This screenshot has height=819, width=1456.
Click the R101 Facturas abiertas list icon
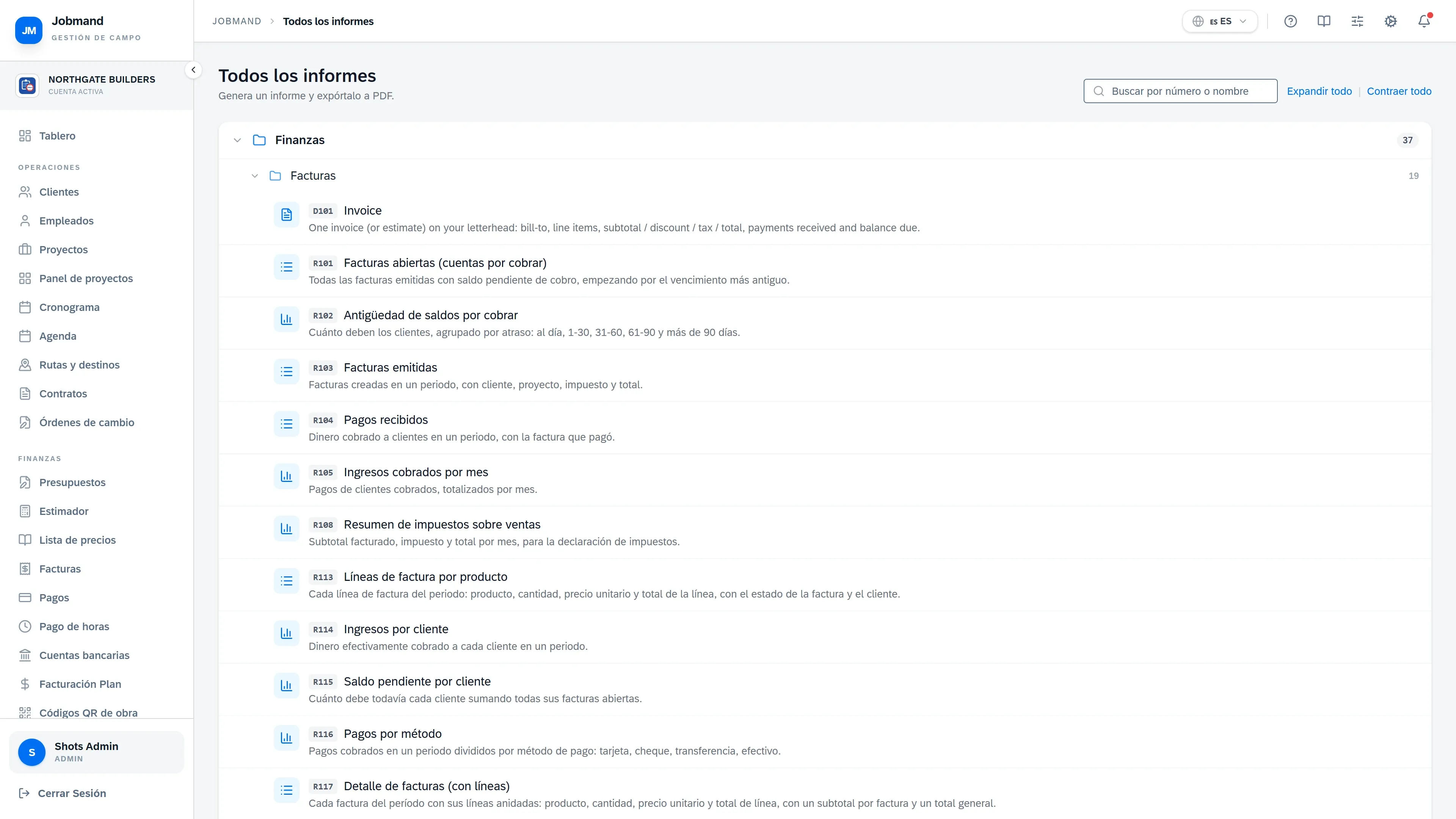[287, 267]
